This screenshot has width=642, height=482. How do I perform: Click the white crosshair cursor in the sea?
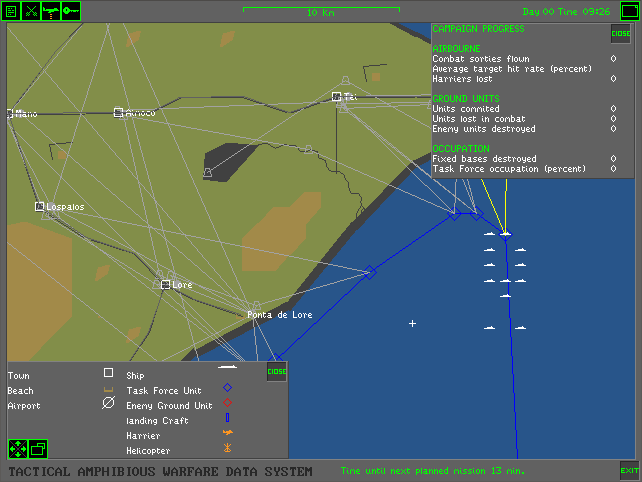click(412, 323)
